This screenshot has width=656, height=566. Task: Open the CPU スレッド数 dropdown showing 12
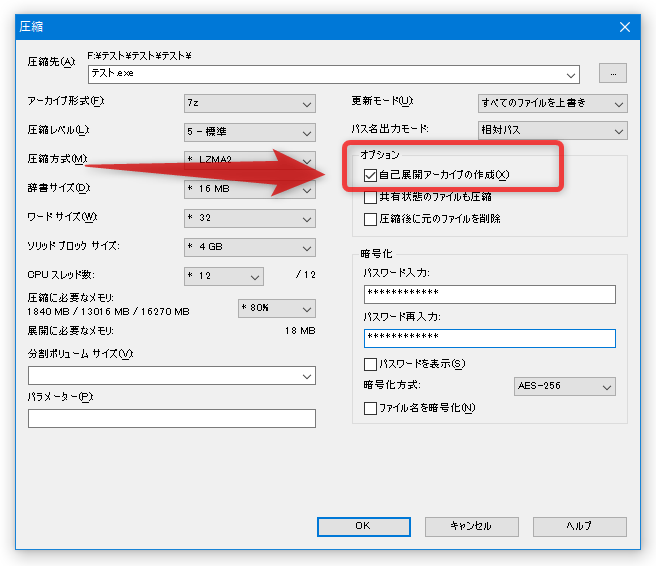[x=223, y=276]
